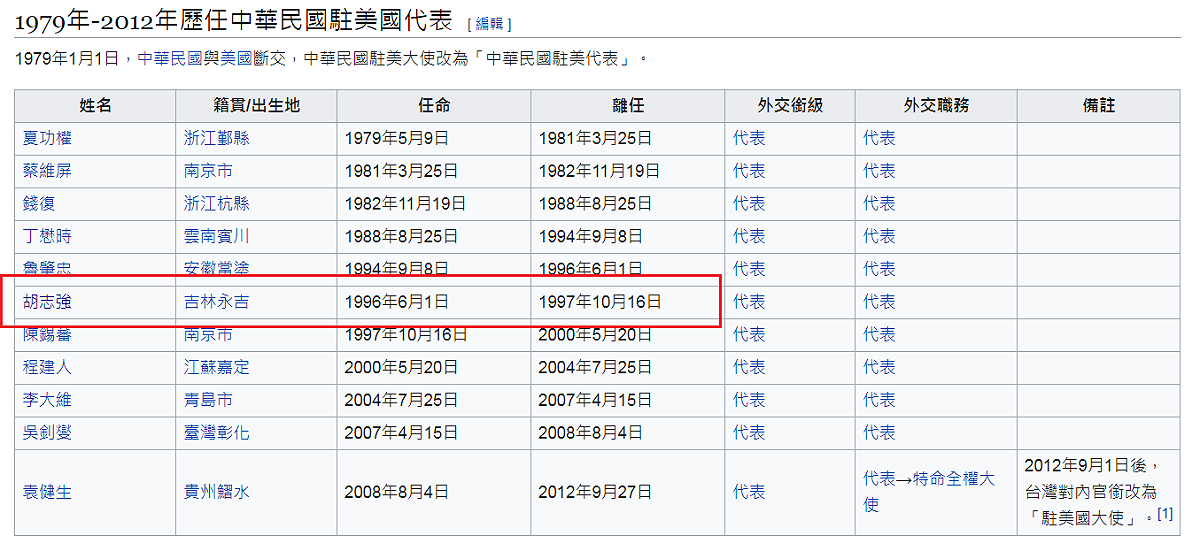Click the 籍貫/出生地 column header
Viewport: 1200px width, 551px height.
tap(256, 105)
